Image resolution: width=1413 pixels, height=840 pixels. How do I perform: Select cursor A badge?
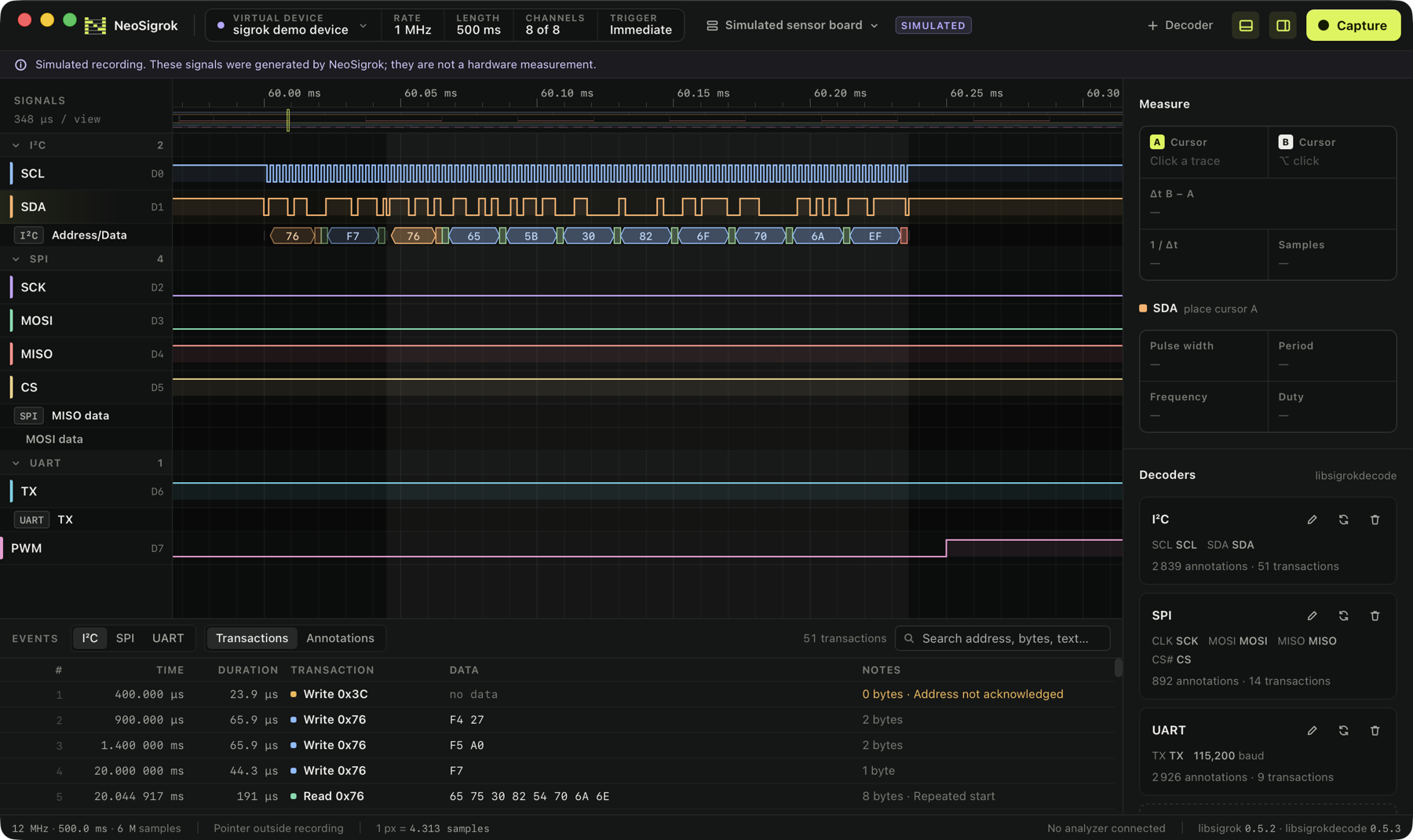click(x=1157, y=142)
